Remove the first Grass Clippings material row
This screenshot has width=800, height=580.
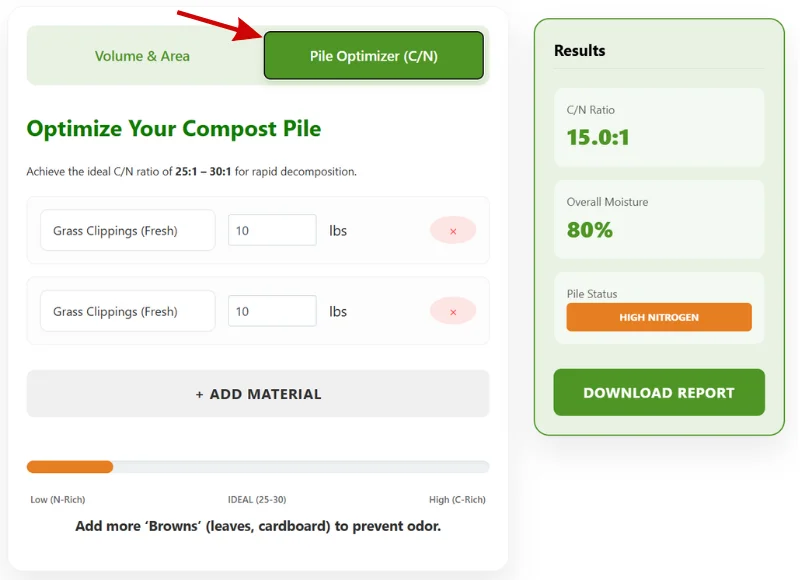coord(452,230)
